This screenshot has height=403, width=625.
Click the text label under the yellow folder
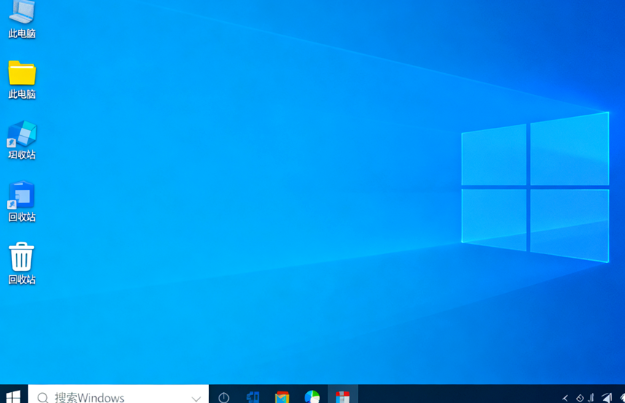coord(22,94)
